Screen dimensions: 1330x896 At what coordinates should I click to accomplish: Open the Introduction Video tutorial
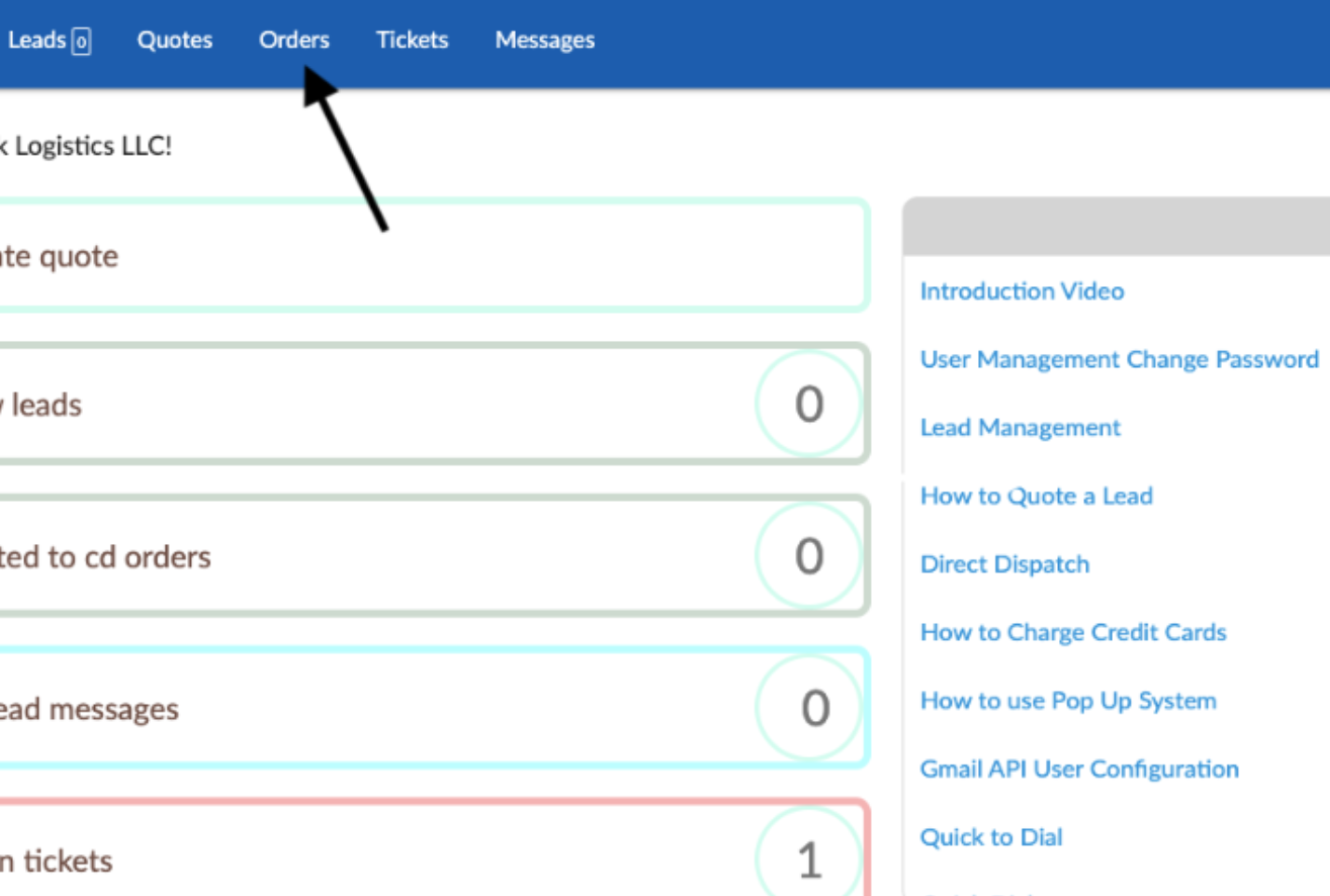(1021, 291)
